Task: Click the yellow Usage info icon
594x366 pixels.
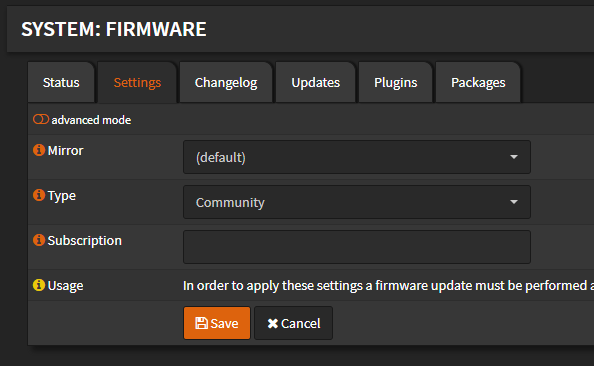Action: 39,285
